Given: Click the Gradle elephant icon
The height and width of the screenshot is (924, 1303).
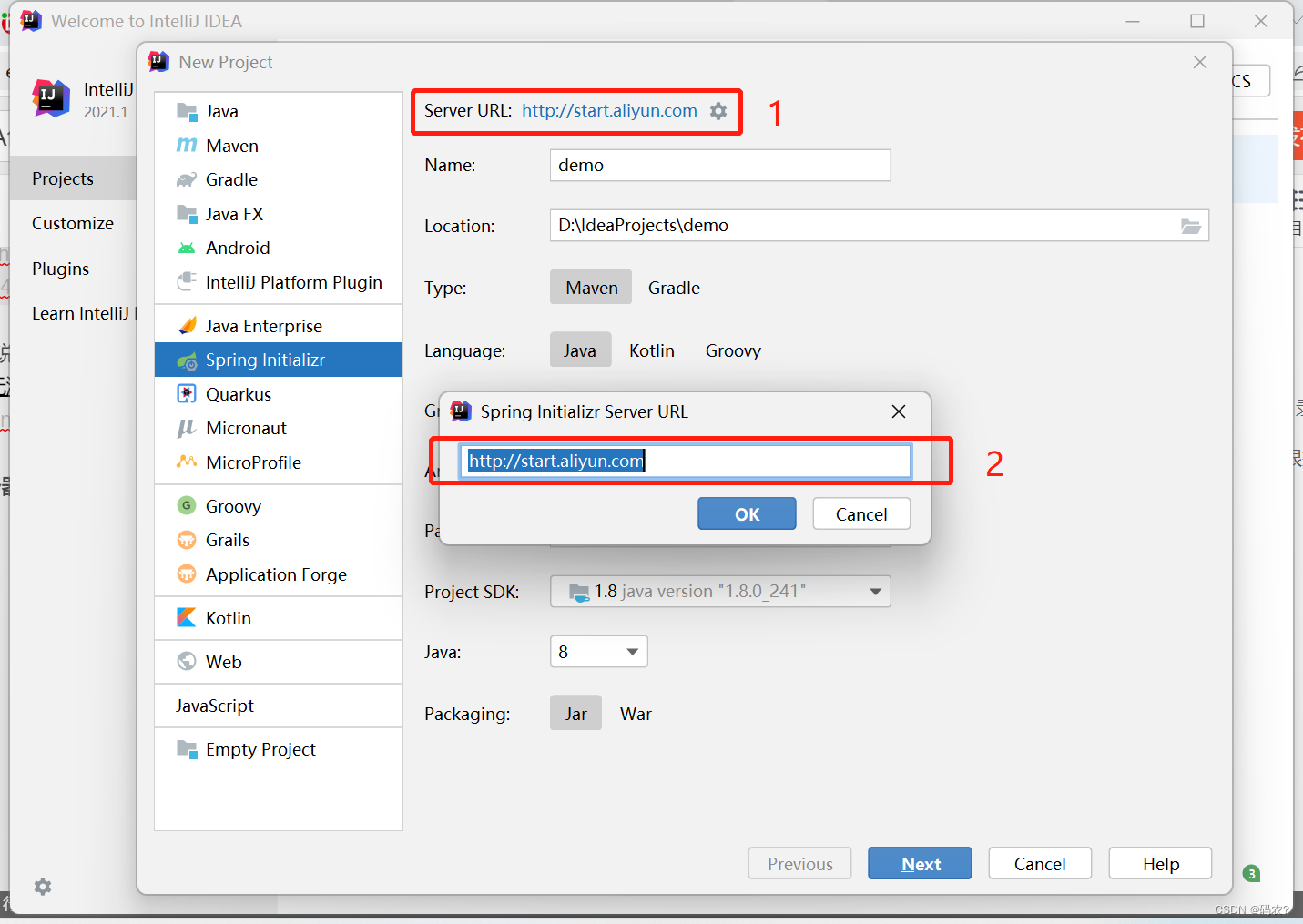Looking at the screenshot, I should point(187,179).
